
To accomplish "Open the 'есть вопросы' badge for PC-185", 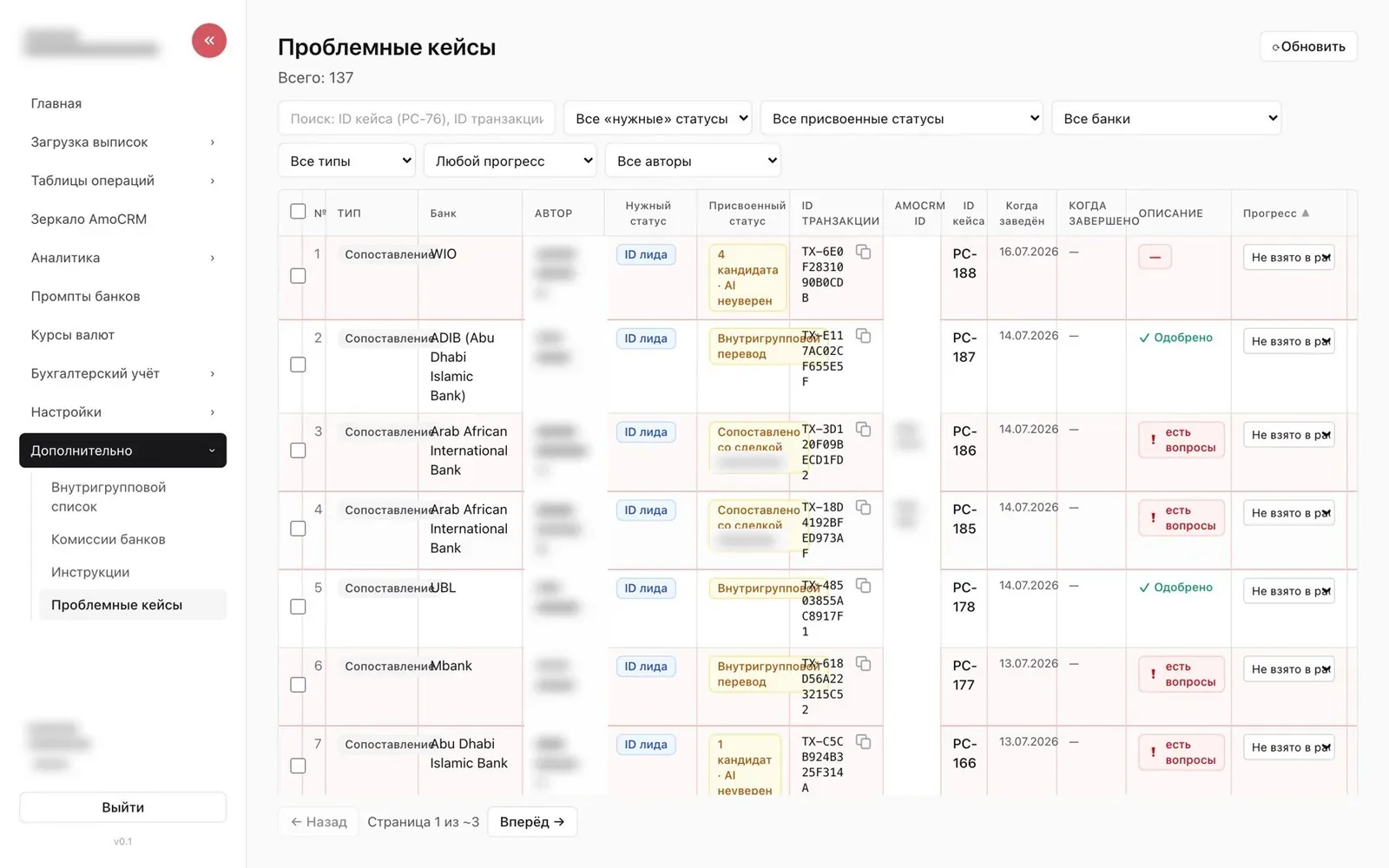I will pyautogui.click(x=1182, y=518).
